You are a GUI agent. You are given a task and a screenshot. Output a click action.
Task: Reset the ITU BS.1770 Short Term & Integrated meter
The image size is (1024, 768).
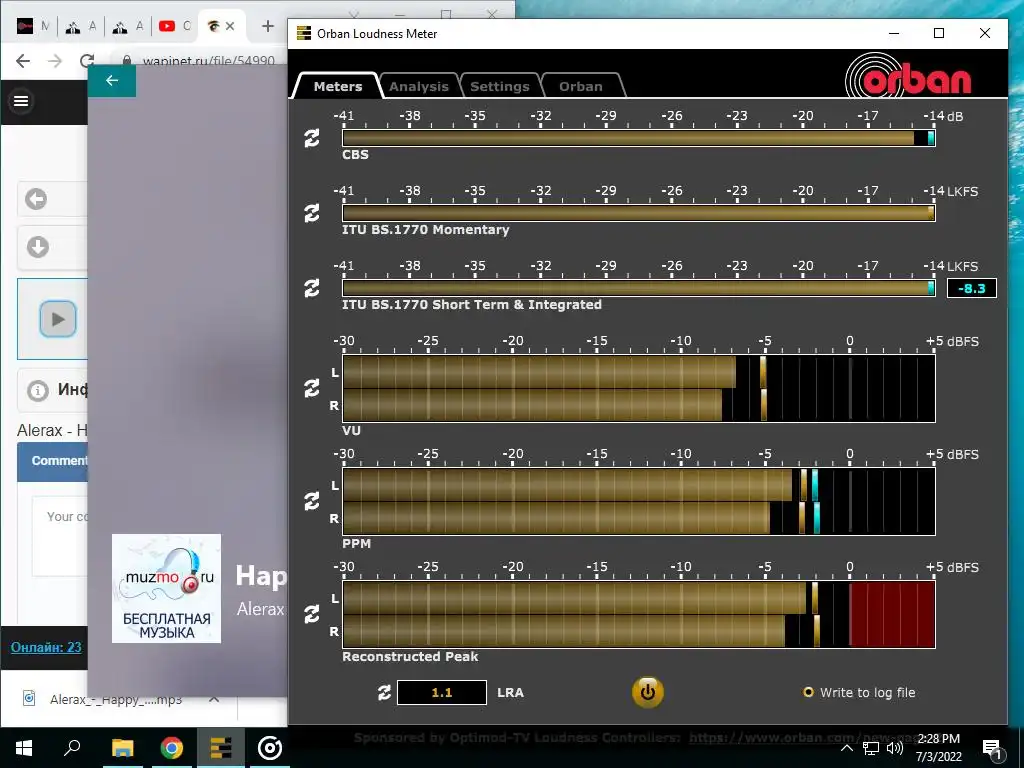(312, 288)
